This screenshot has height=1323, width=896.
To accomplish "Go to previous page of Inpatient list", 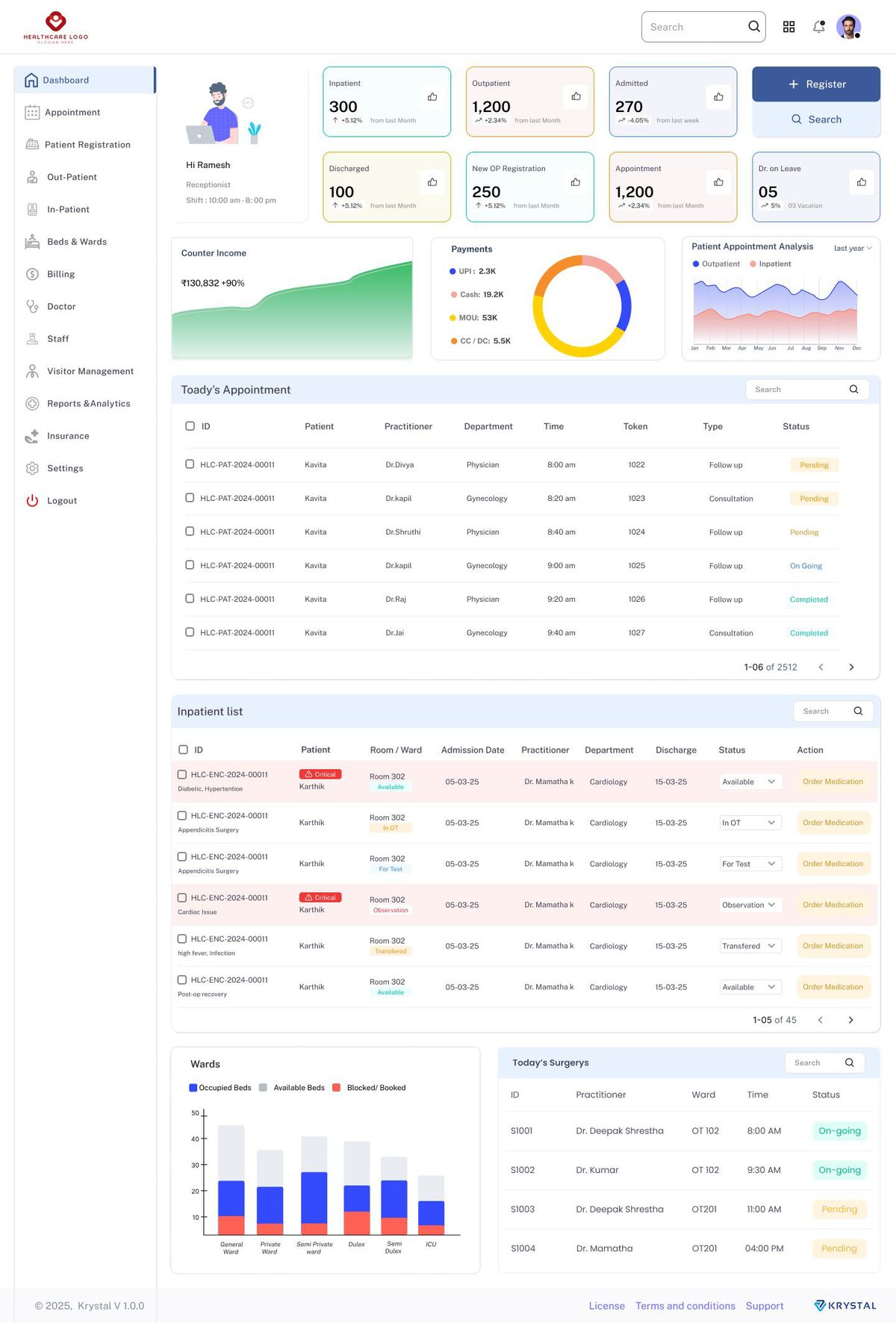I will point(820,1020).
